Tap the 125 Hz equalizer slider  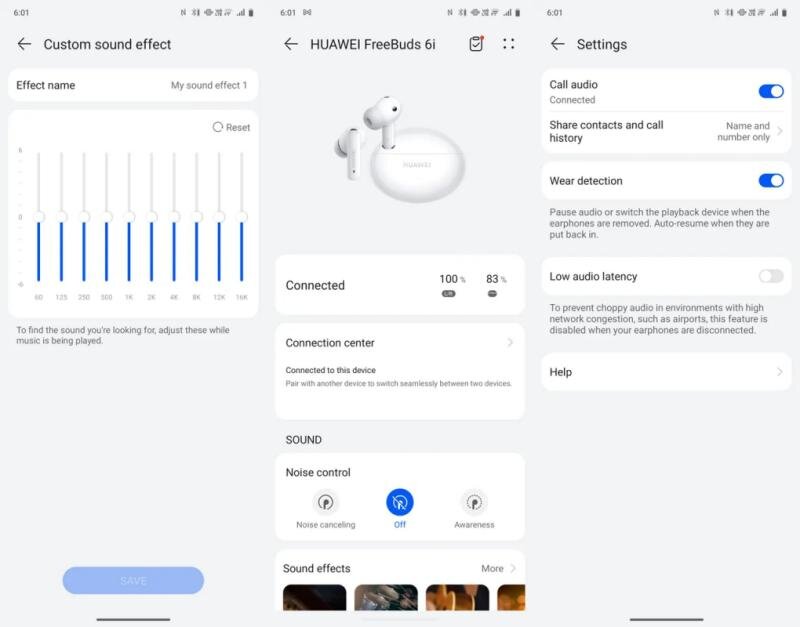(61, 217)
